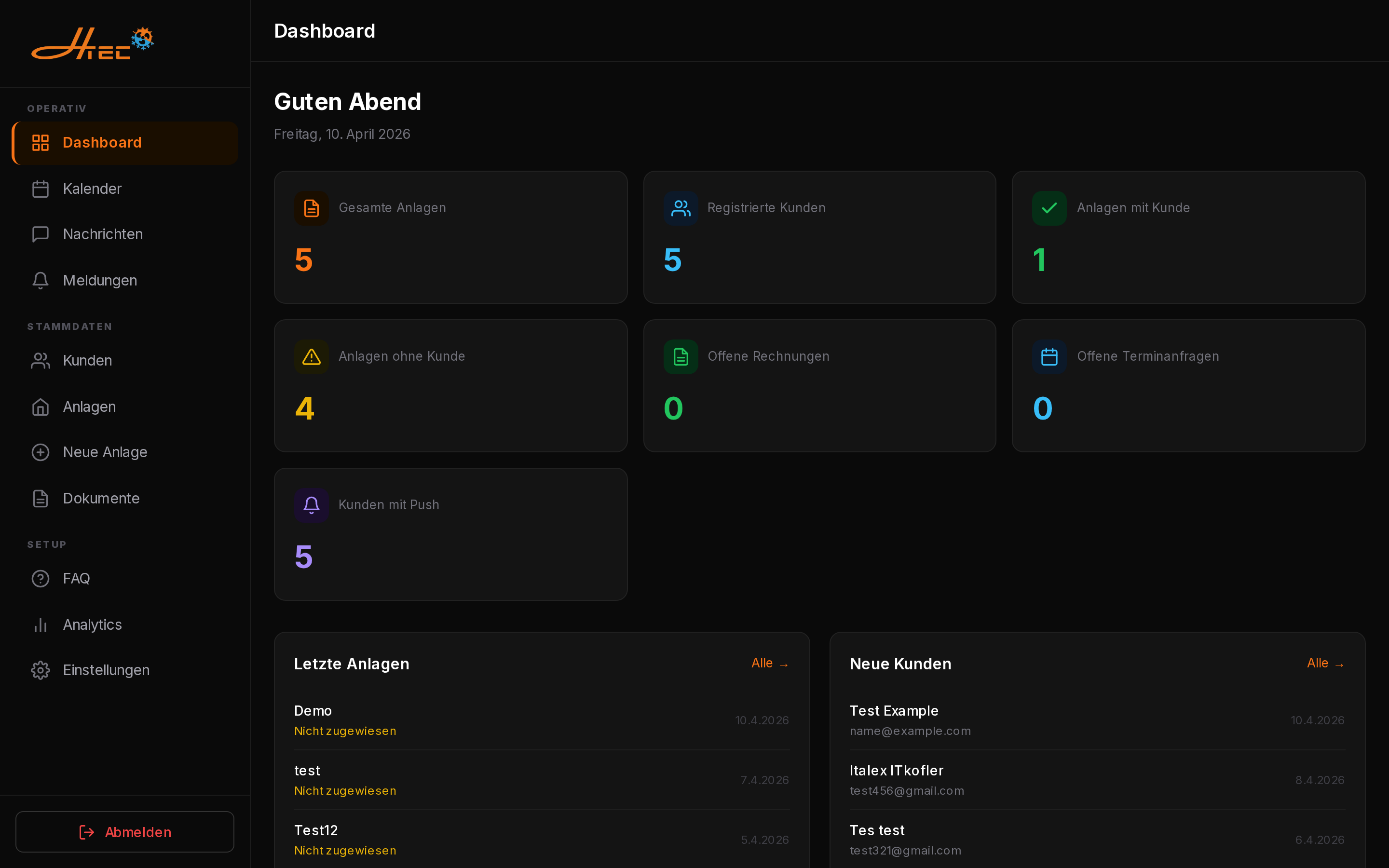Click the FAQ question mark icon
The width and height of the screenshot is (1389, 868).
coord(40,578)
